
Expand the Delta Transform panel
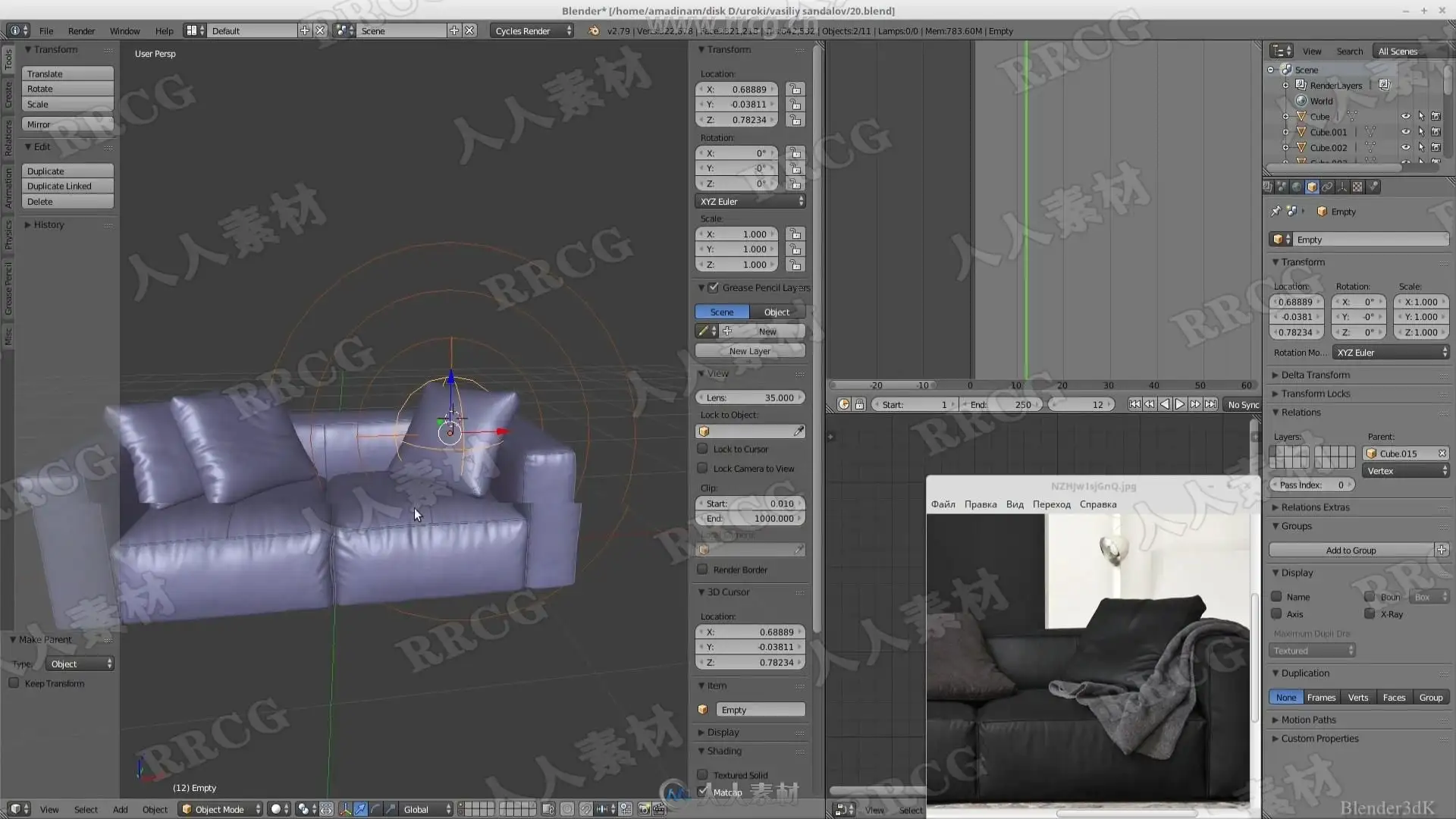1315,375
